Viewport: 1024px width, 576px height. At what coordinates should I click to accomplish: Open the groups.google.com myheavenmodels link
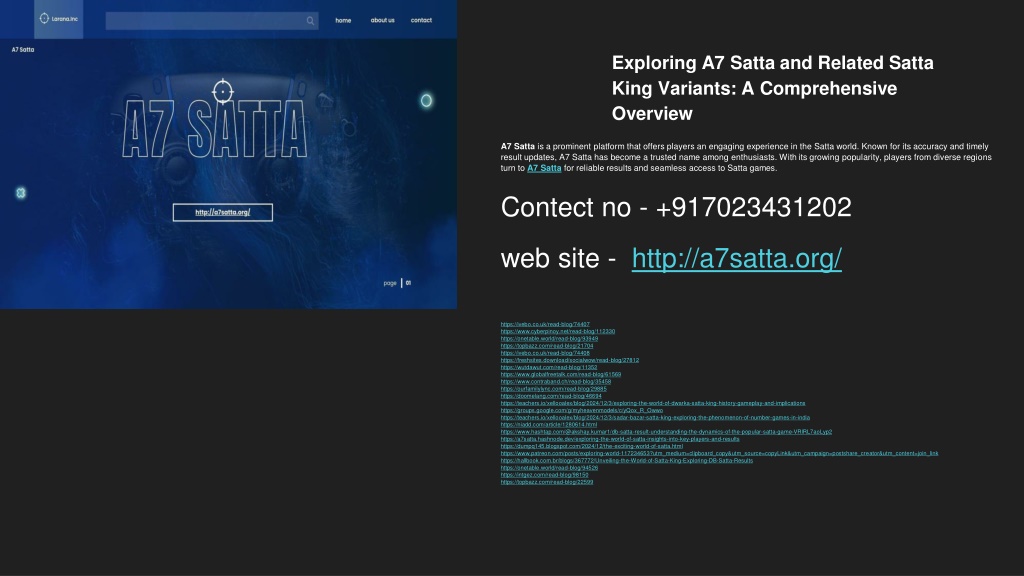pos(582,410)
